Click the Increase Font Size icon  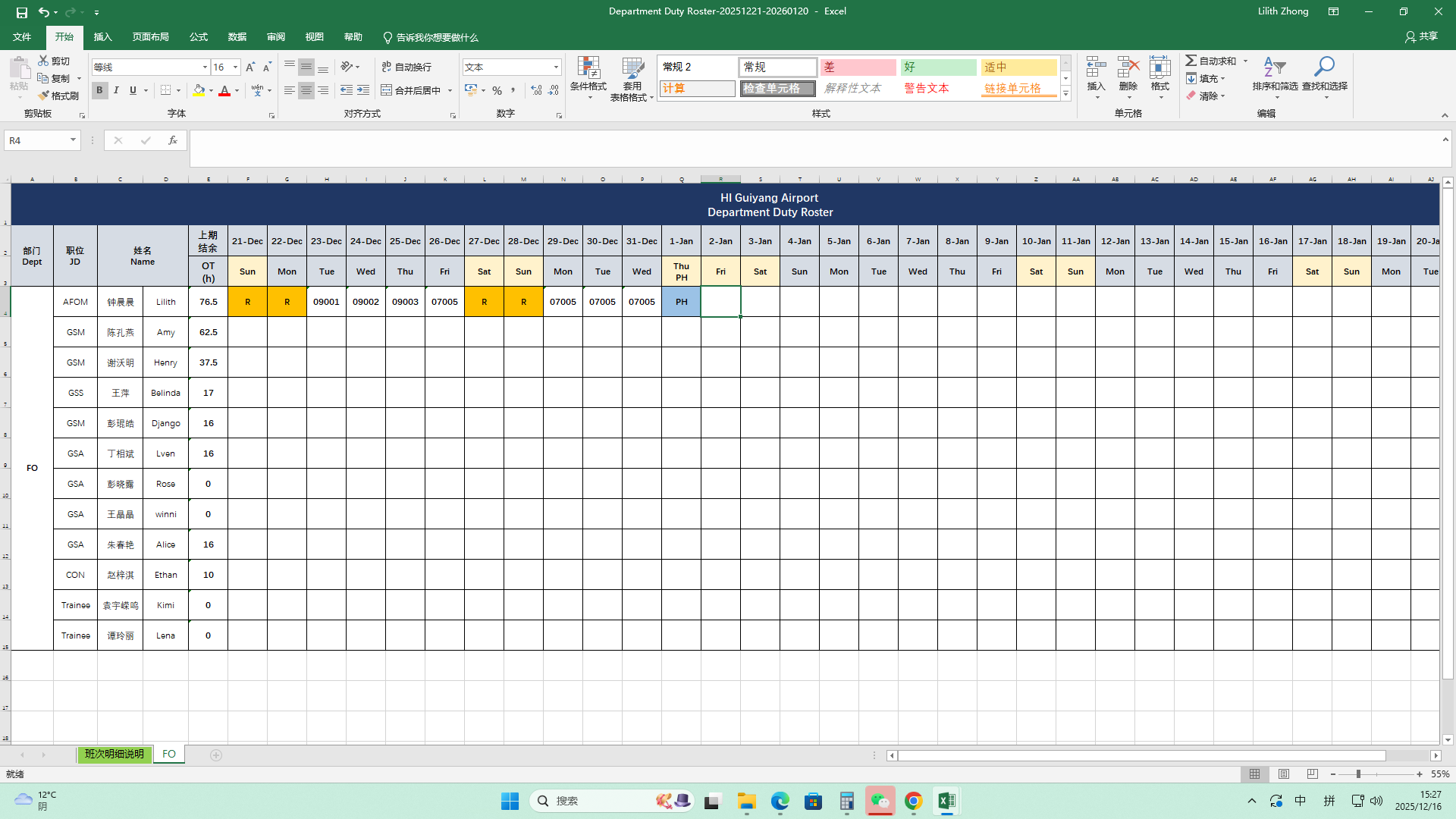point(250,67)
